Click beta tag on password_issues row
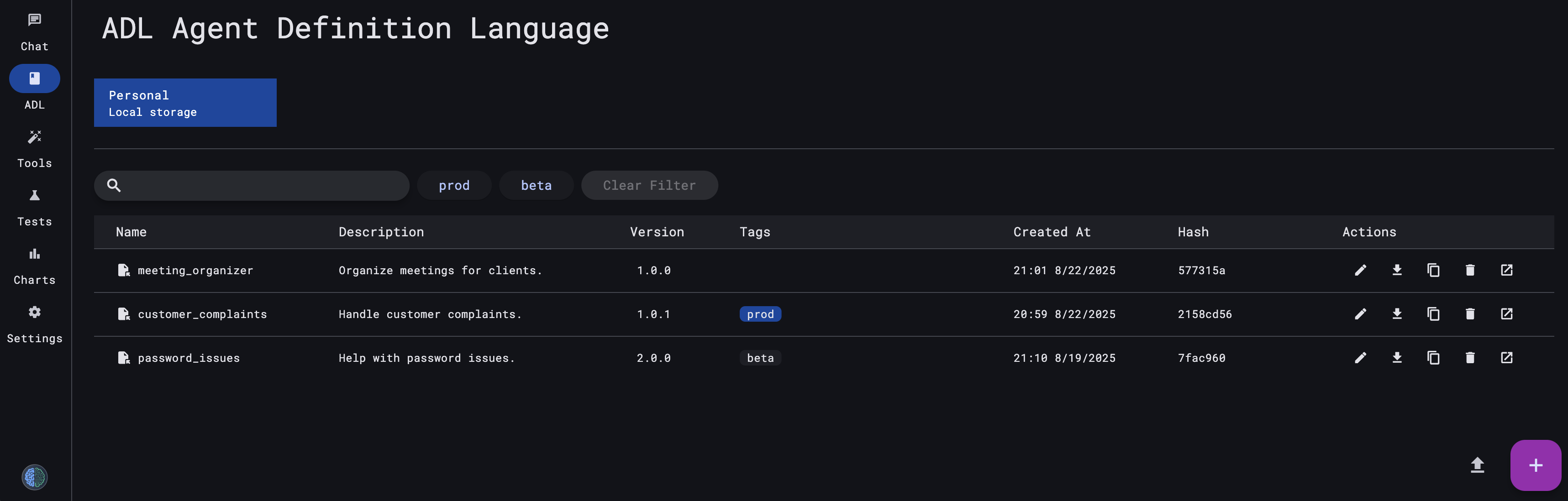 tap(760, 358)
